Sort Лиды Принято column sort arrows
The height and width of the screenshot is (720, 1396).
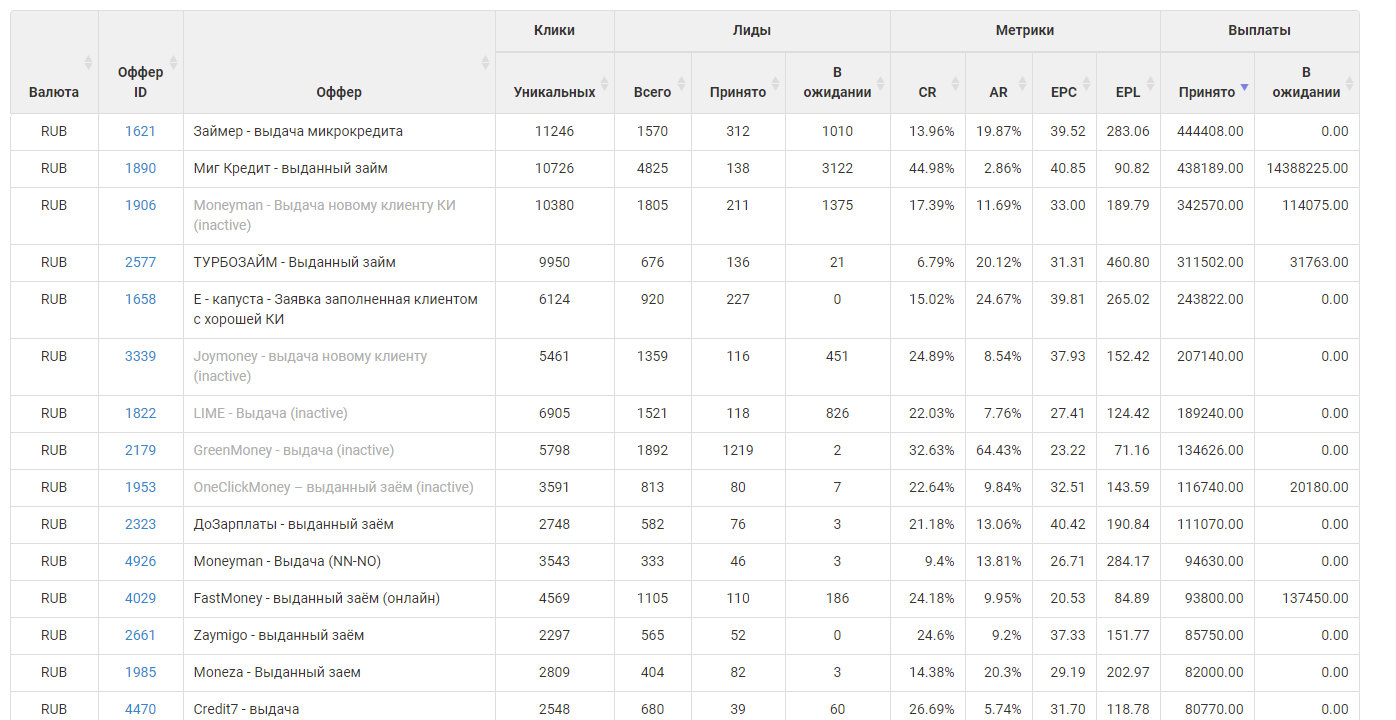[777, 83]
